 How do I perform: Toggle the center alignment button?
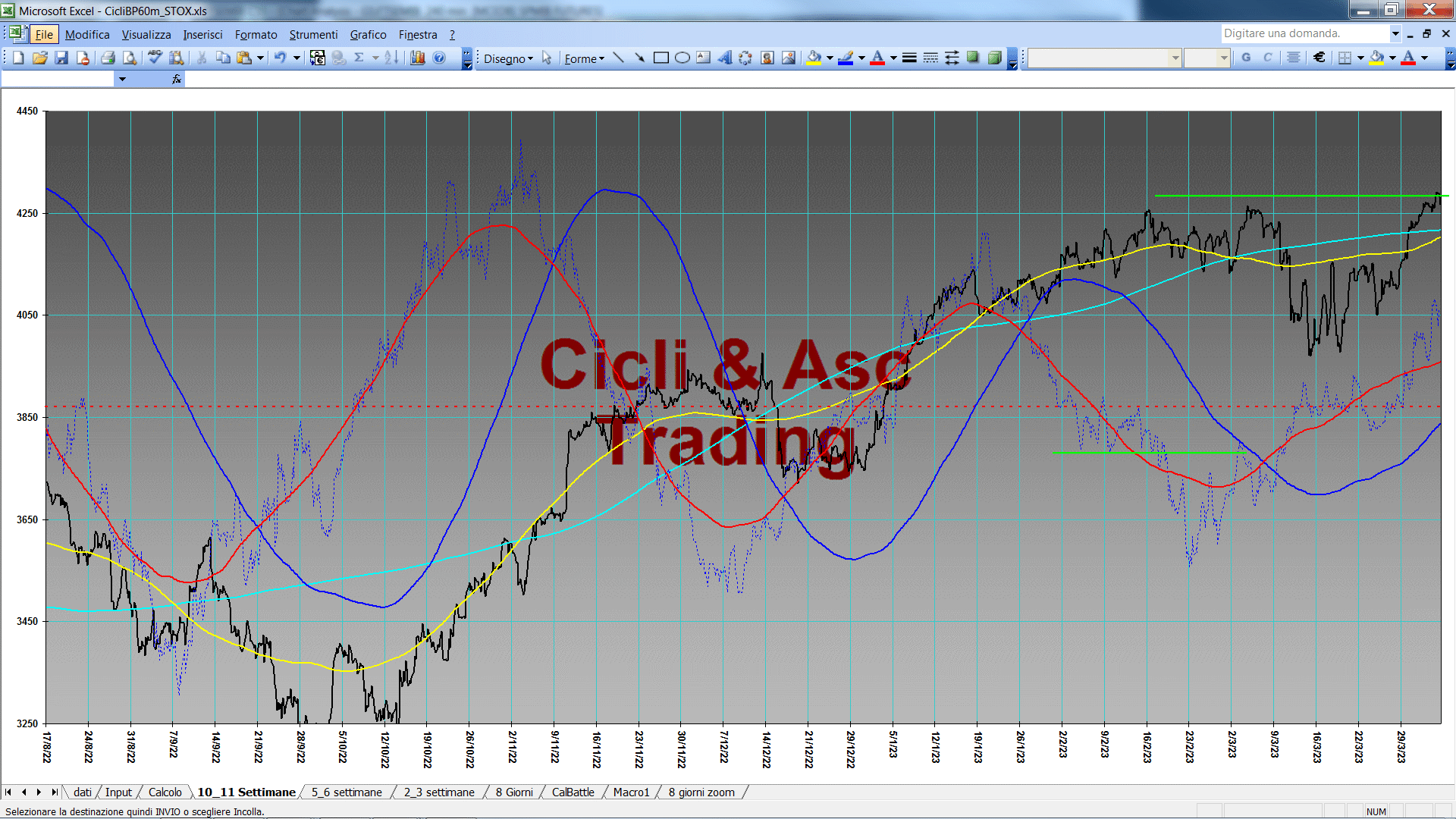1294,58
